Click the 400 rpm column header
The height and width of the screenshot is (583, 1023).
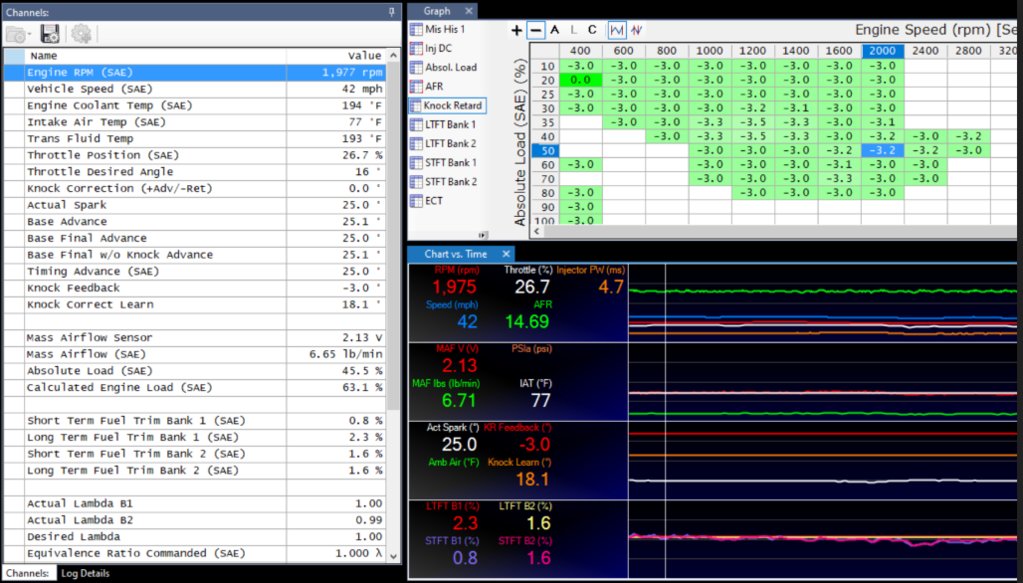(580, 51)
